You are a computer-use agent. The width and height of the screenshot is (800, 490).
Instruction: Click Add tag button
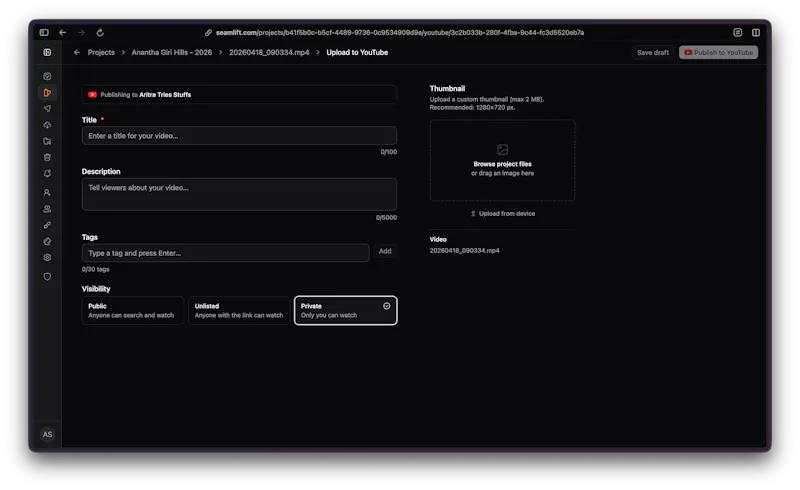385,251
